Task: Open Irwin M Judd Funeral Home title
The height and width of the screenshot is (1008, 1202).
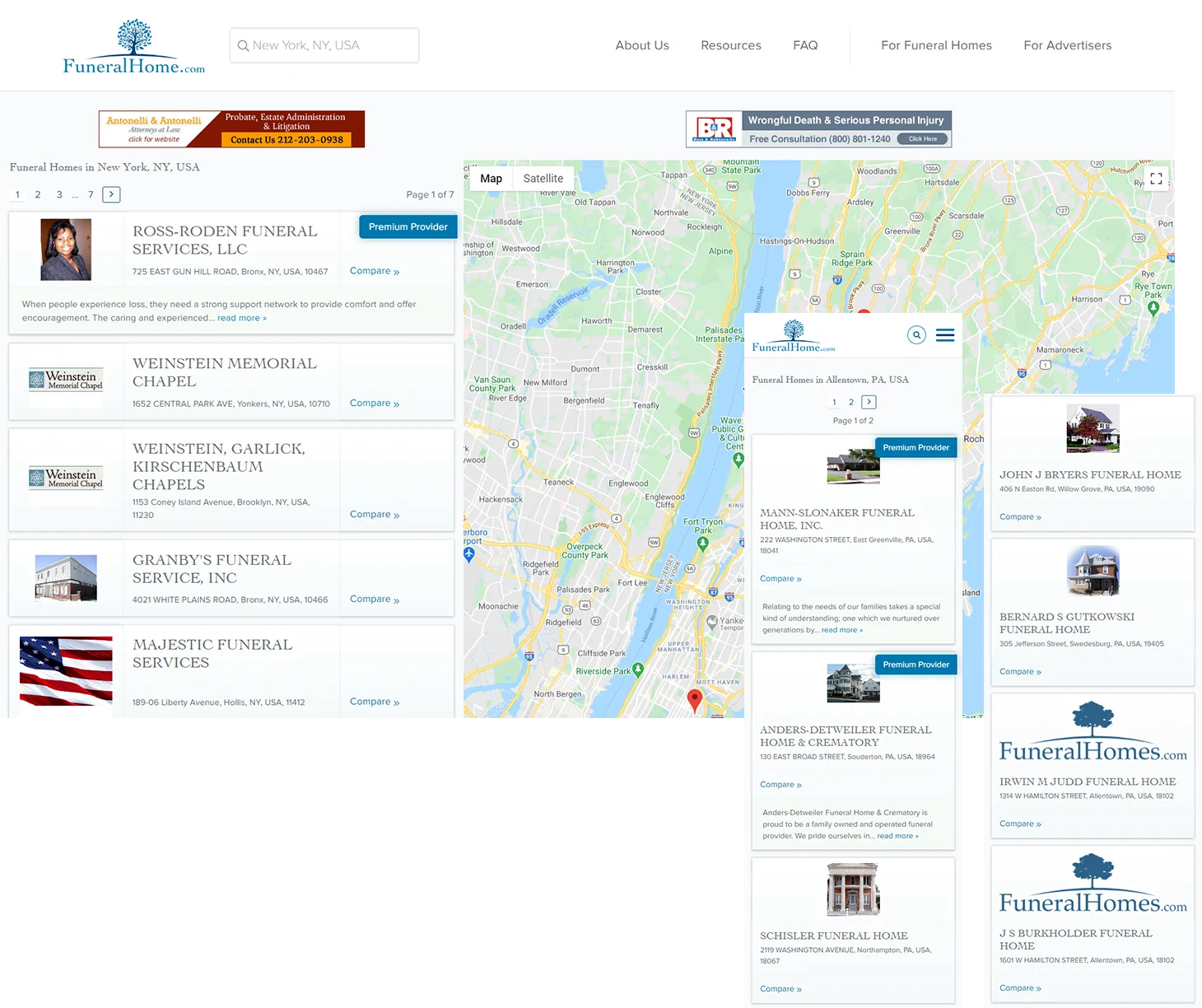Action: tap(1088, 782)
